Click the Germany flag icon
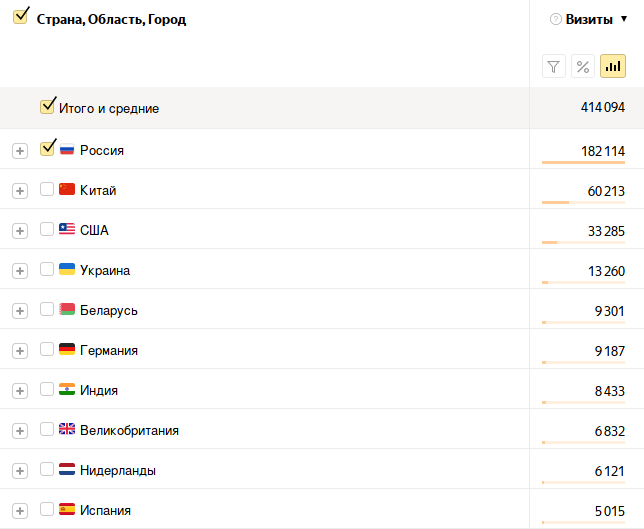 (x=67, y=349)
